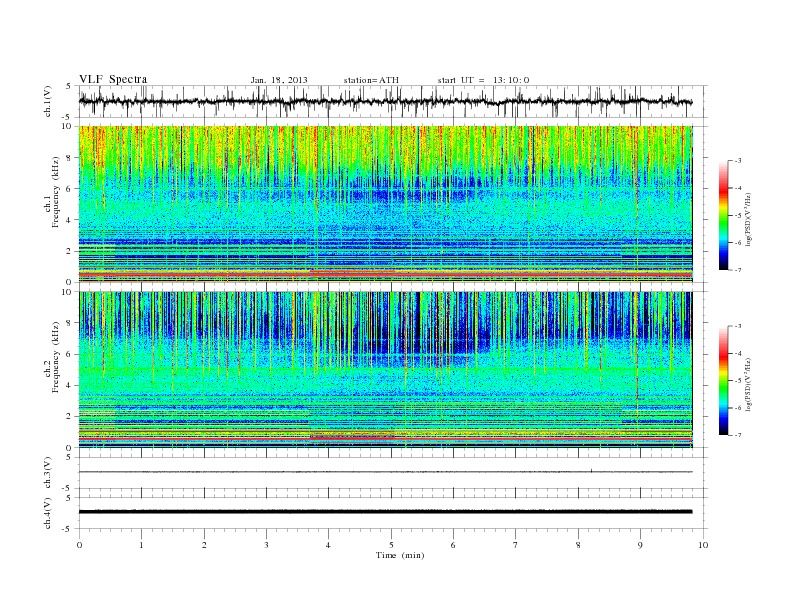Click the "-7" tick on ch.1 colorbar

[738, 270]
